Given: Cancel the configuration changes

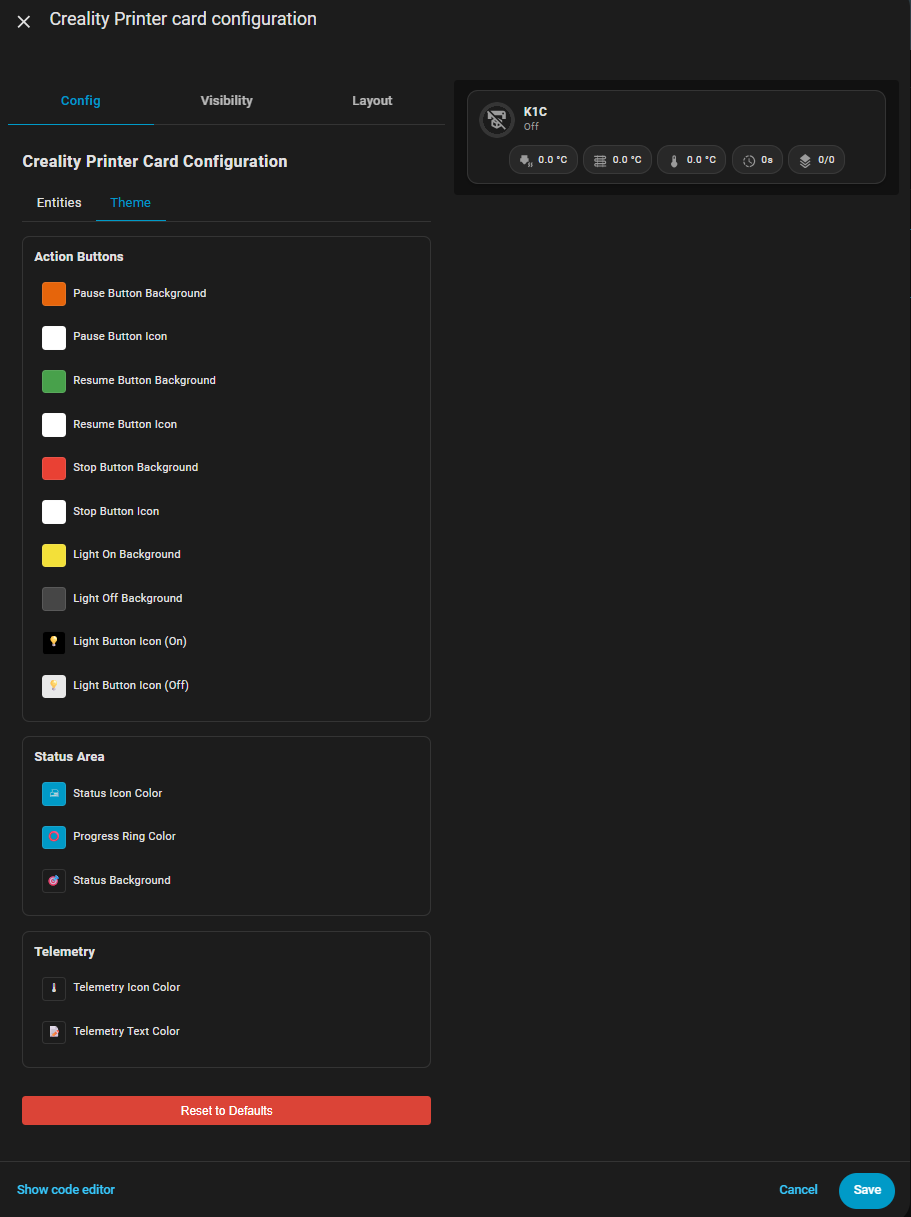Looking at the screenshot, I should pos(798,1190).
